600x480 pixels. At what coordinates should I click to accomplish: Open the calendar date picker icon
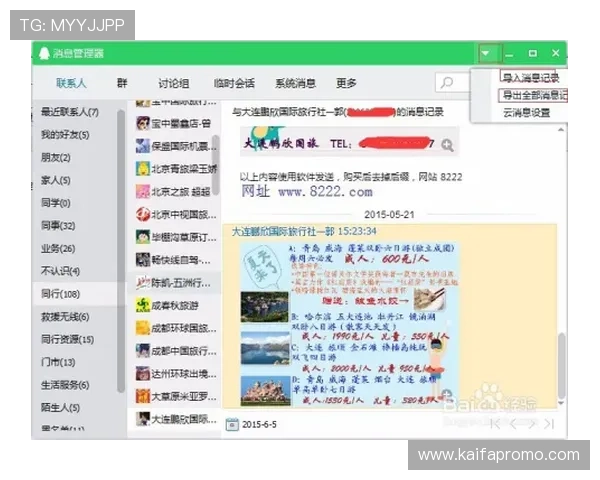(232, 424)
